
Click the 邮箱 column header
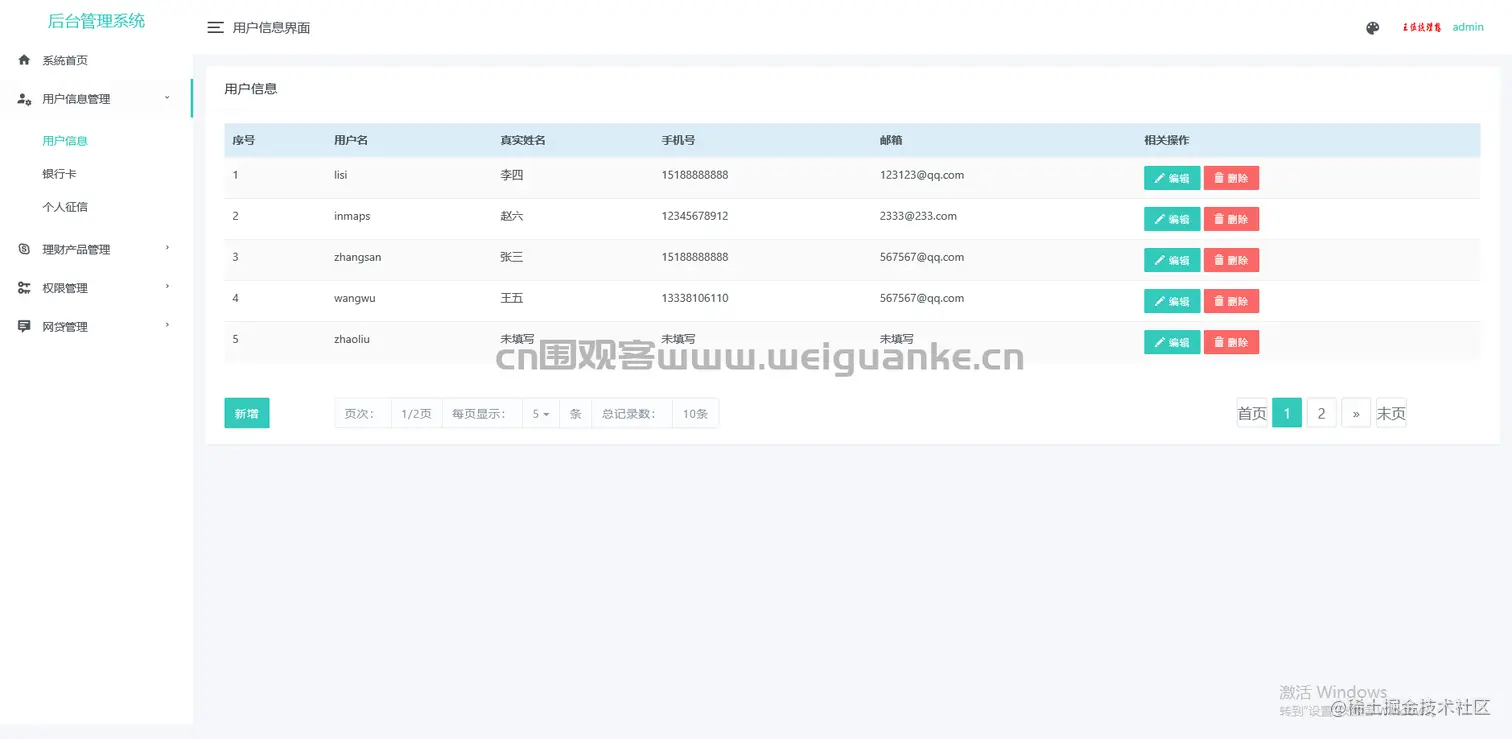(891, 140)
